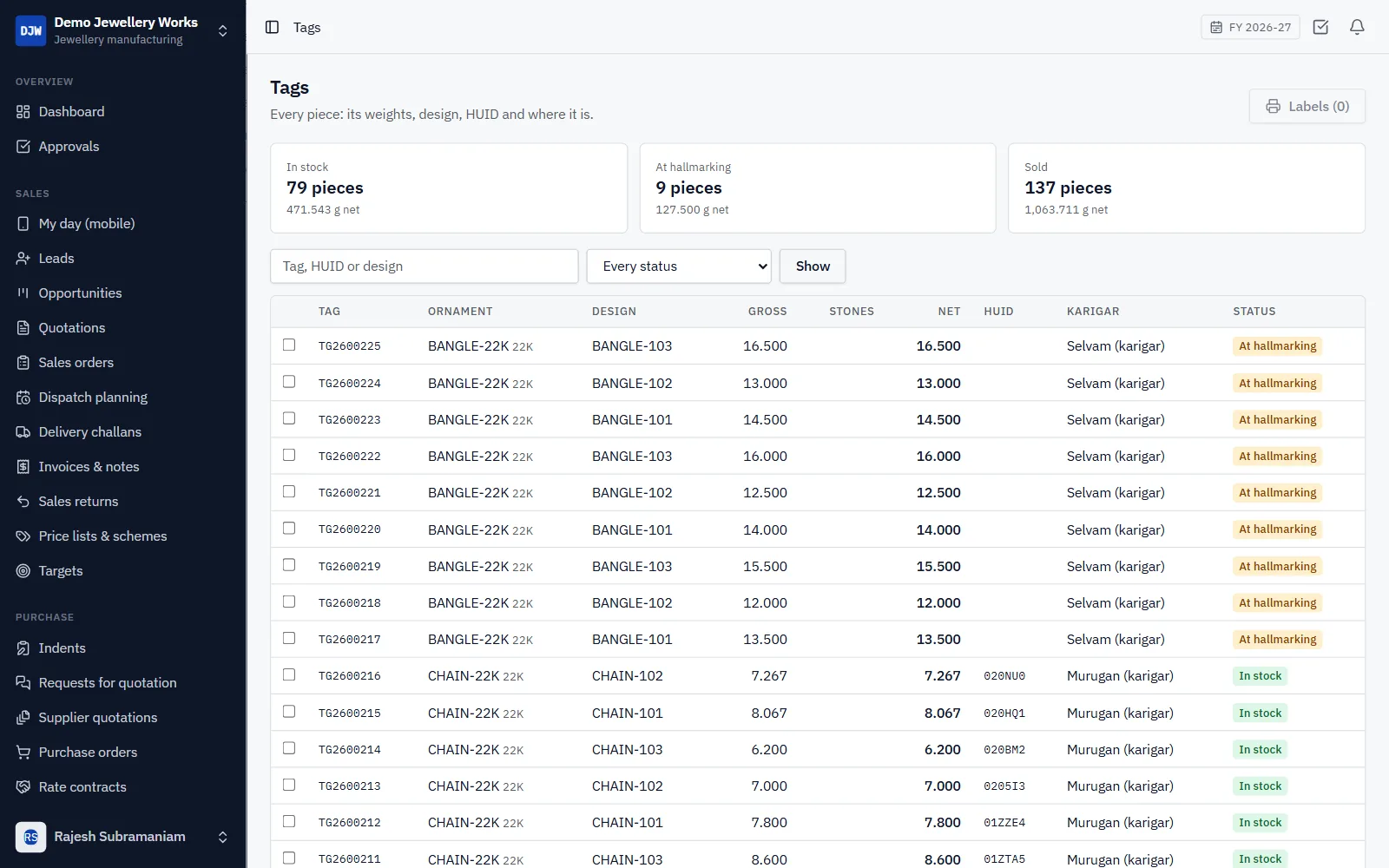Tick checkbox for tag TG2600223
Screen dimensions: 1389x868
(289, 418)
